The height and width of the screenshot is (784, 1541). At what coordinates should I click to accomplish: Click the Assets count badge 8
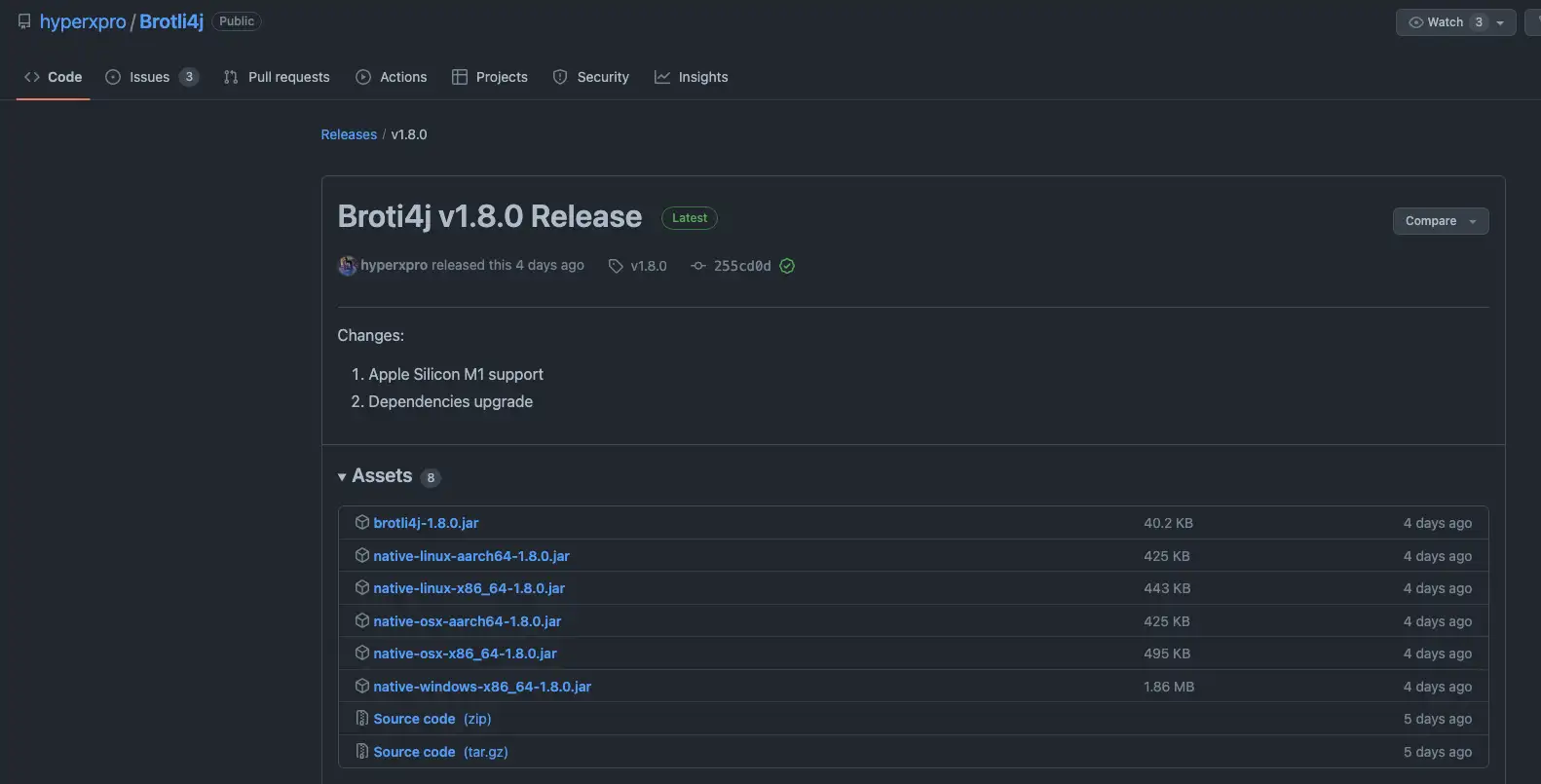pos(431,477)
